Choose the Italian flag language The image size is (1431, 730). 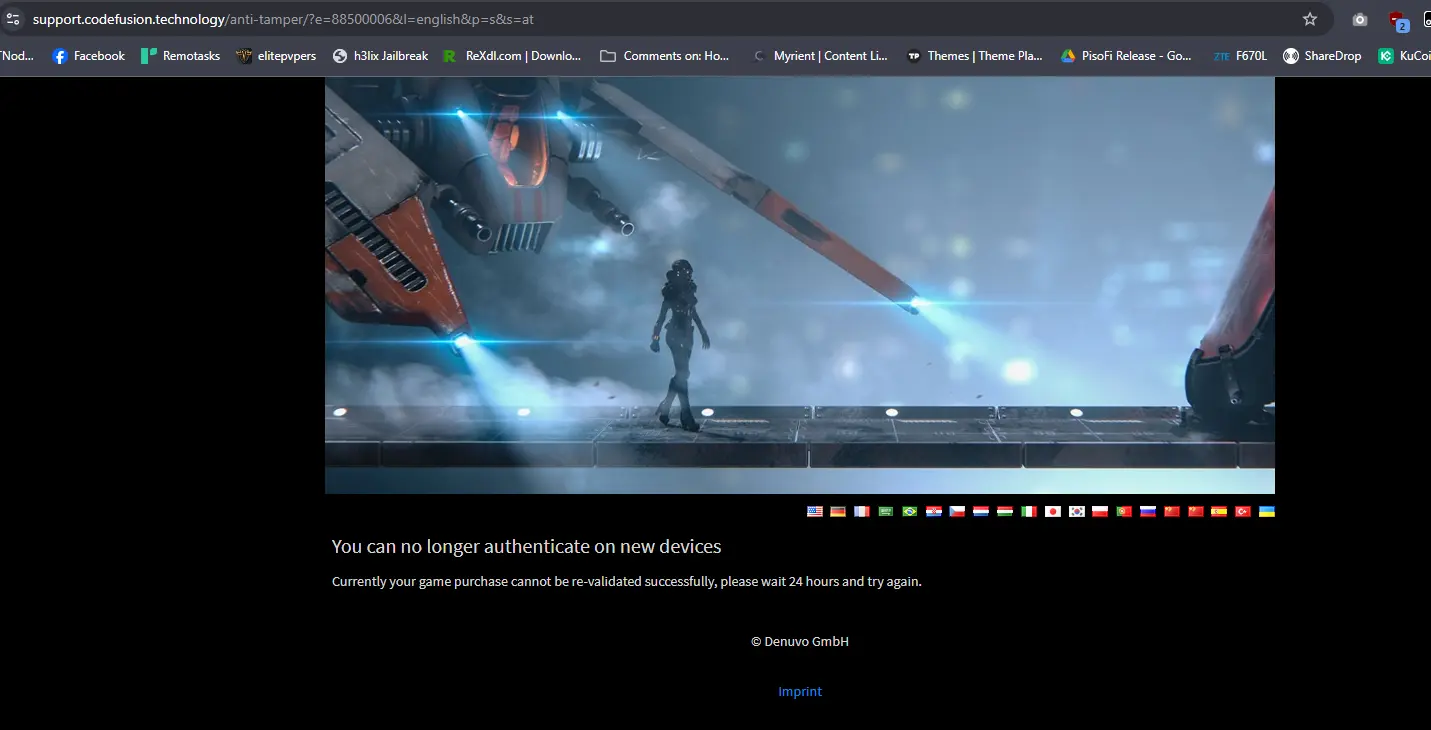pyautogui.click(x=1029, y=511)
